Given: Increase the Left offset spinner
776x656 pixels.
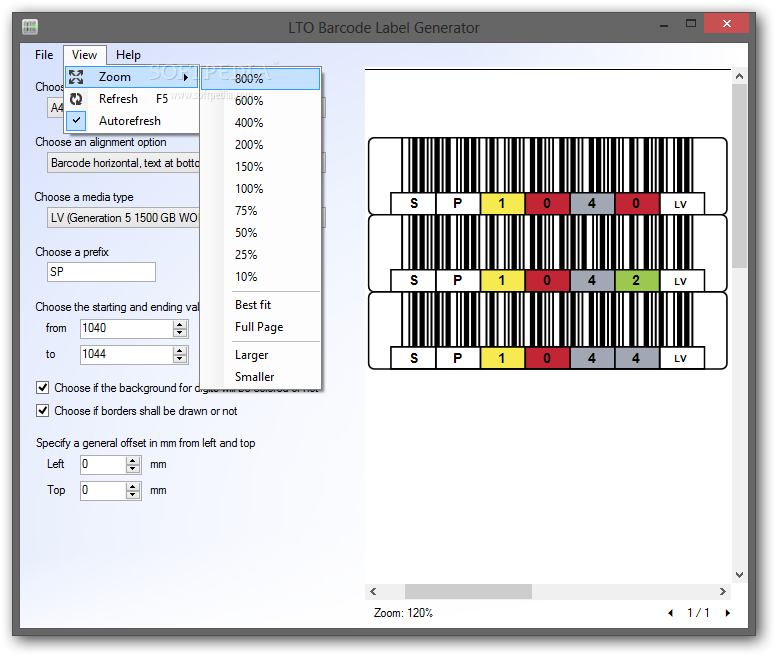Looking at the screenshot, I should point(133,460).
